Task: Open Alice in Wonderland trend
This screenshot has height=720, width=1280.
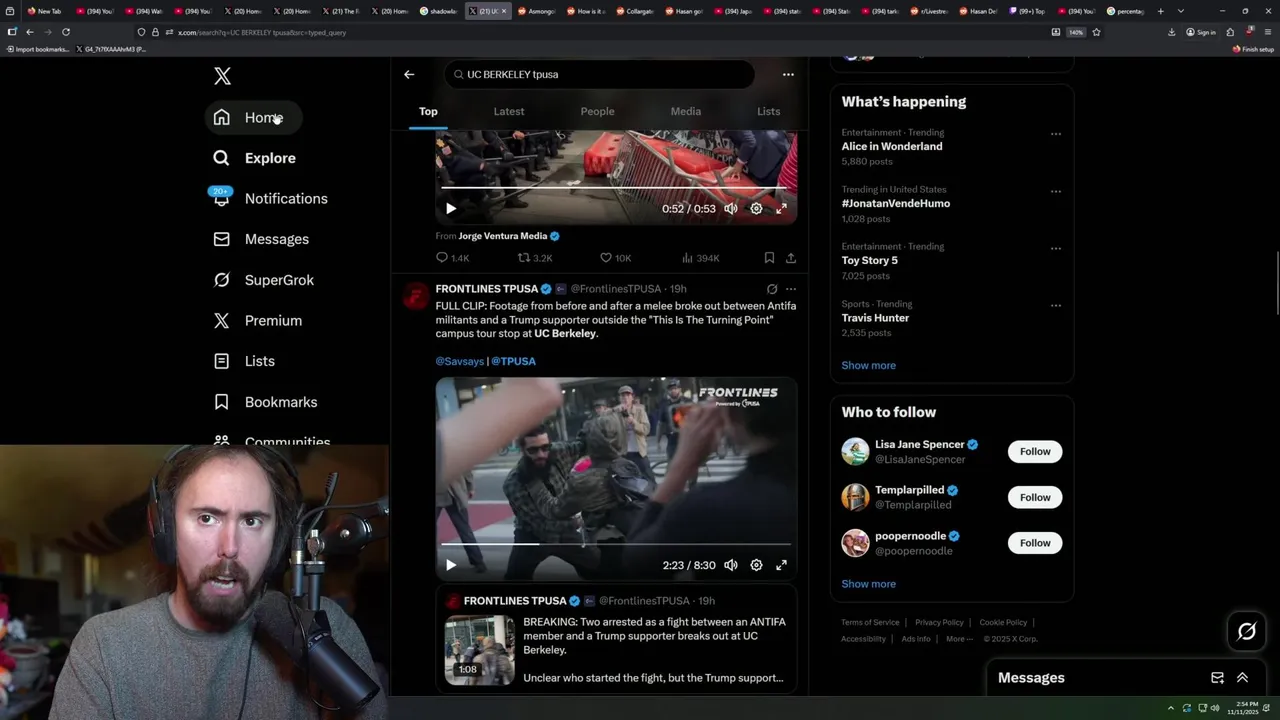Action: (x=891, y=146)
